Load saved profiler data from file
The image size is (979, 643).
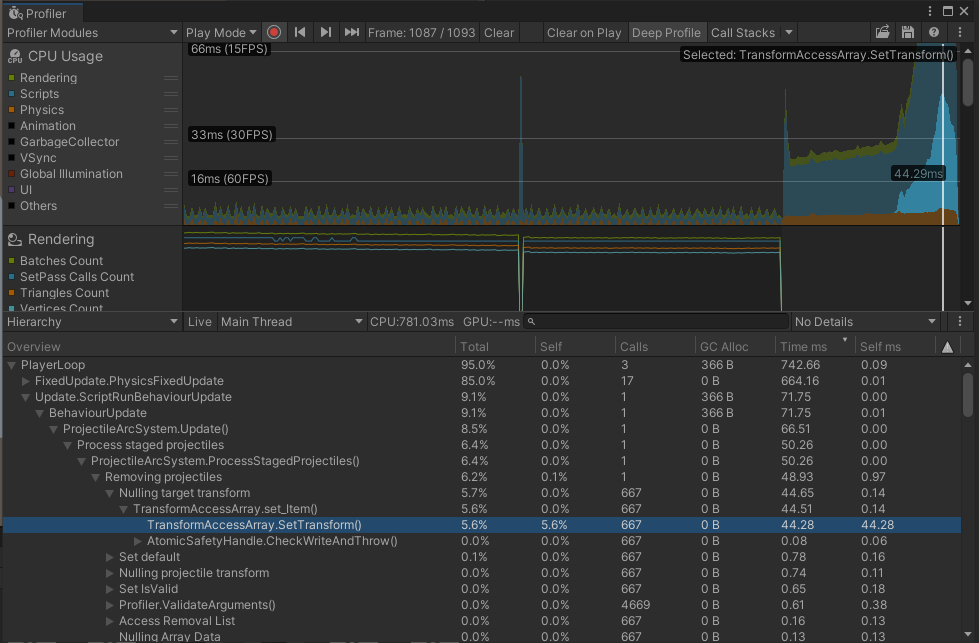(882, 32)
